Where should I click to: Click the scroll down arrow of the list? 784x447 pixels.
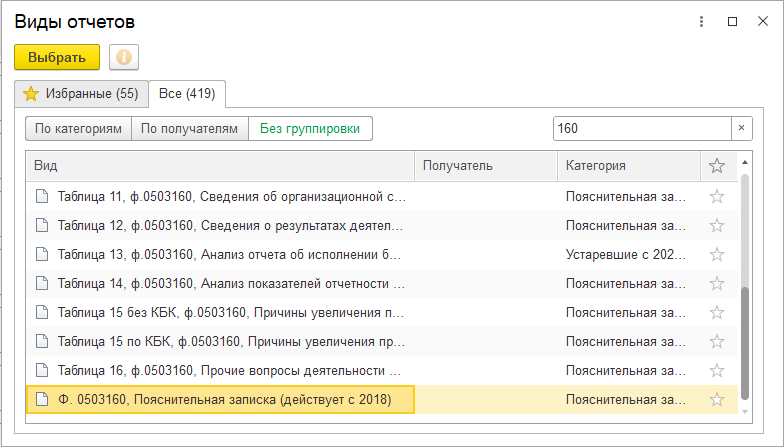[x=745, y=412]
